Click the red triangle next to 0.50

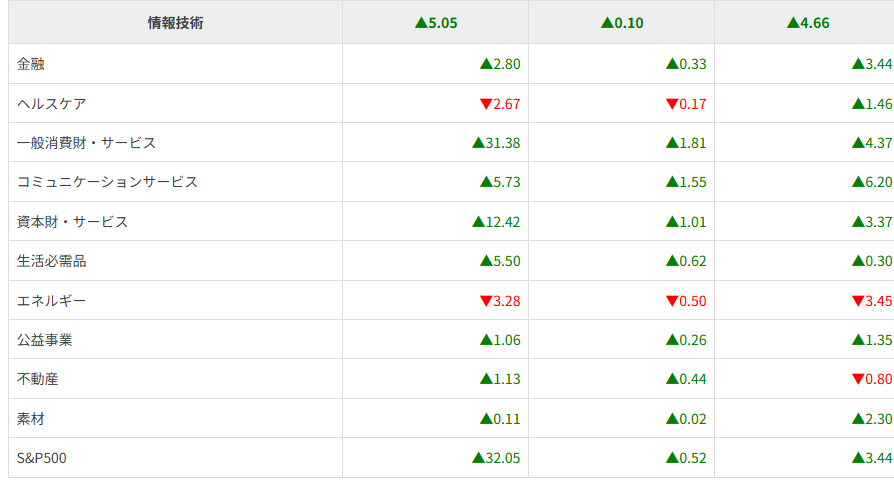[x=672, y=301]
